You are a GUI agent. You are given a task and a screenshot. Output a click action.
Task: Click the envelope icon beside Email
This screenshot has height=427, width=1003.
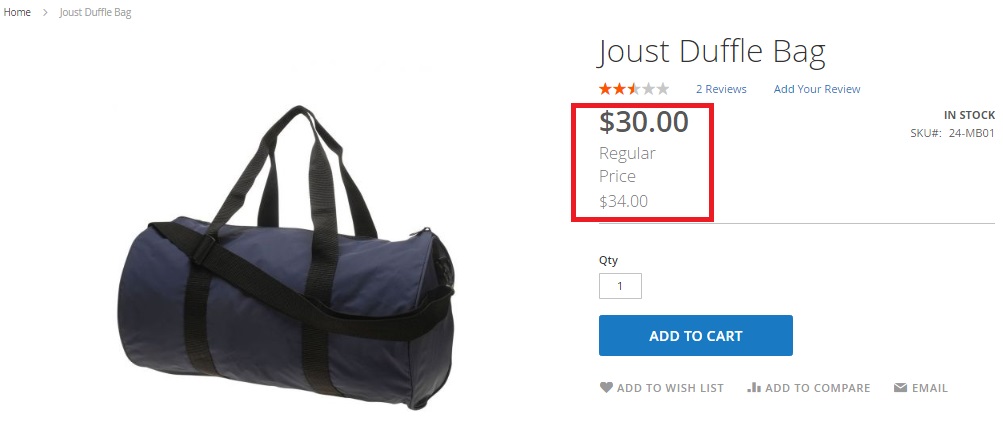tap(901, 387)
